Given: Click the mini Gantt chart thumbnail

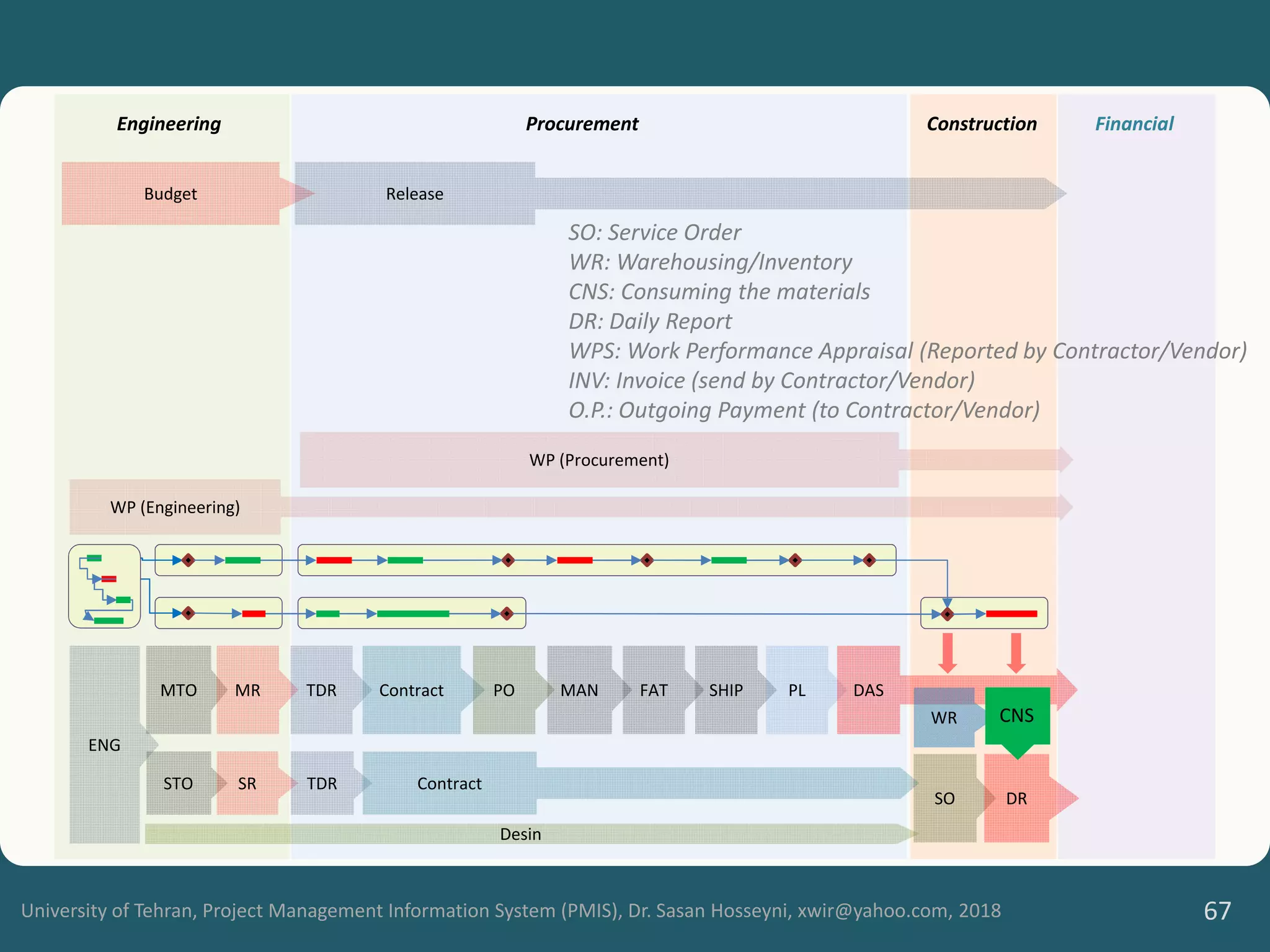Looking at the screenshot, I should [x=104, y=586].
